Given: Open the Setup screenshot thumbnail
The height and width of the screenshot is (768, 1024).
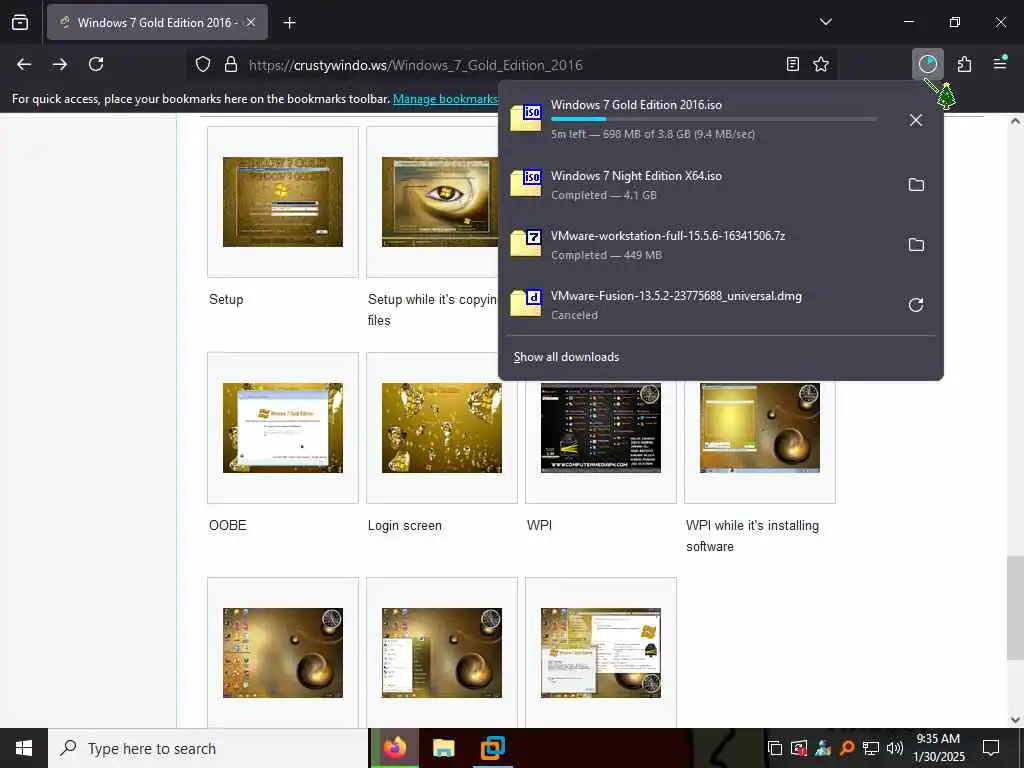Looking at the screenshot, I should 283,202.
